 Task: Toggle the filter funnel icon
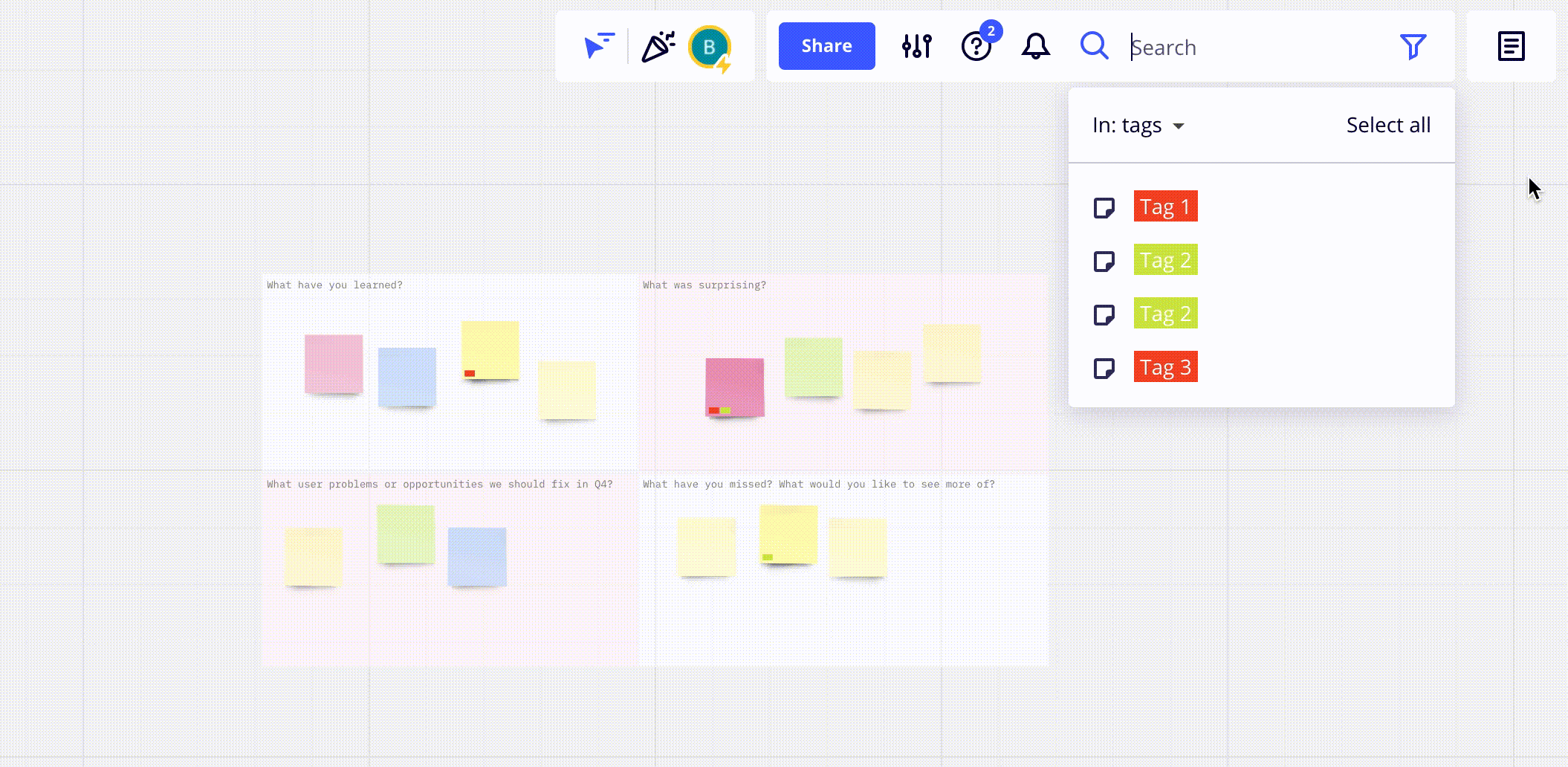pyautogui.click(x=1412, y=47)
